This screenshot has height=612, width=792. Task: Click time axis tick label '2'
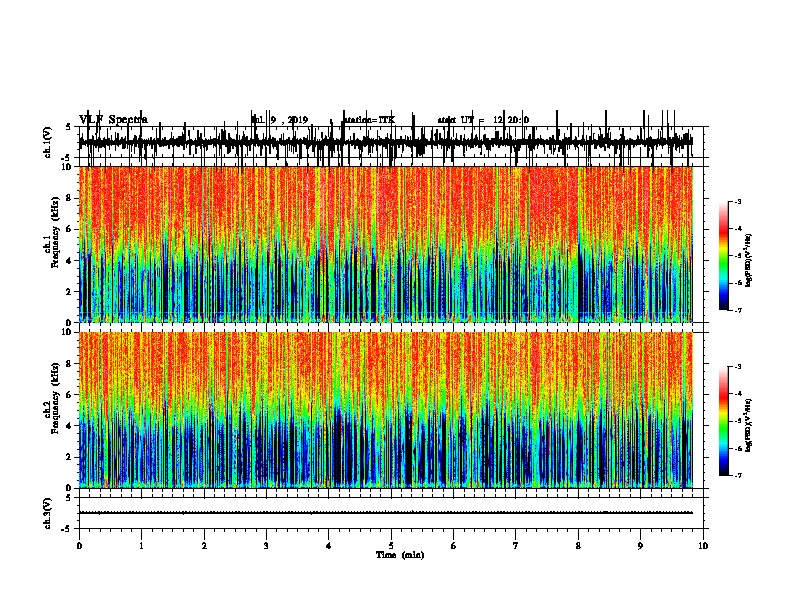[x=204, y=546]
